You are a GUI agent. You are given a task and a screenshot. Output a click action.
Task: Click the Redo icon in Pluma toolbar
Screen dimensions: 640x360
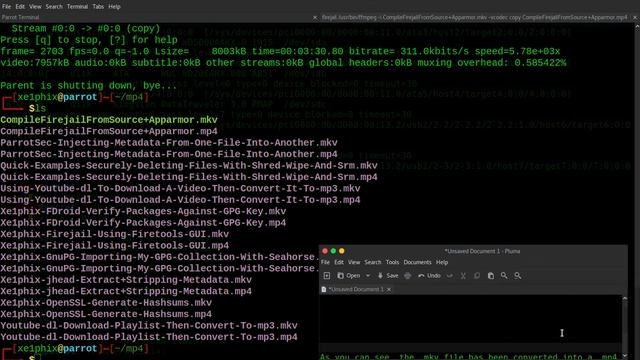pos(449,276)
